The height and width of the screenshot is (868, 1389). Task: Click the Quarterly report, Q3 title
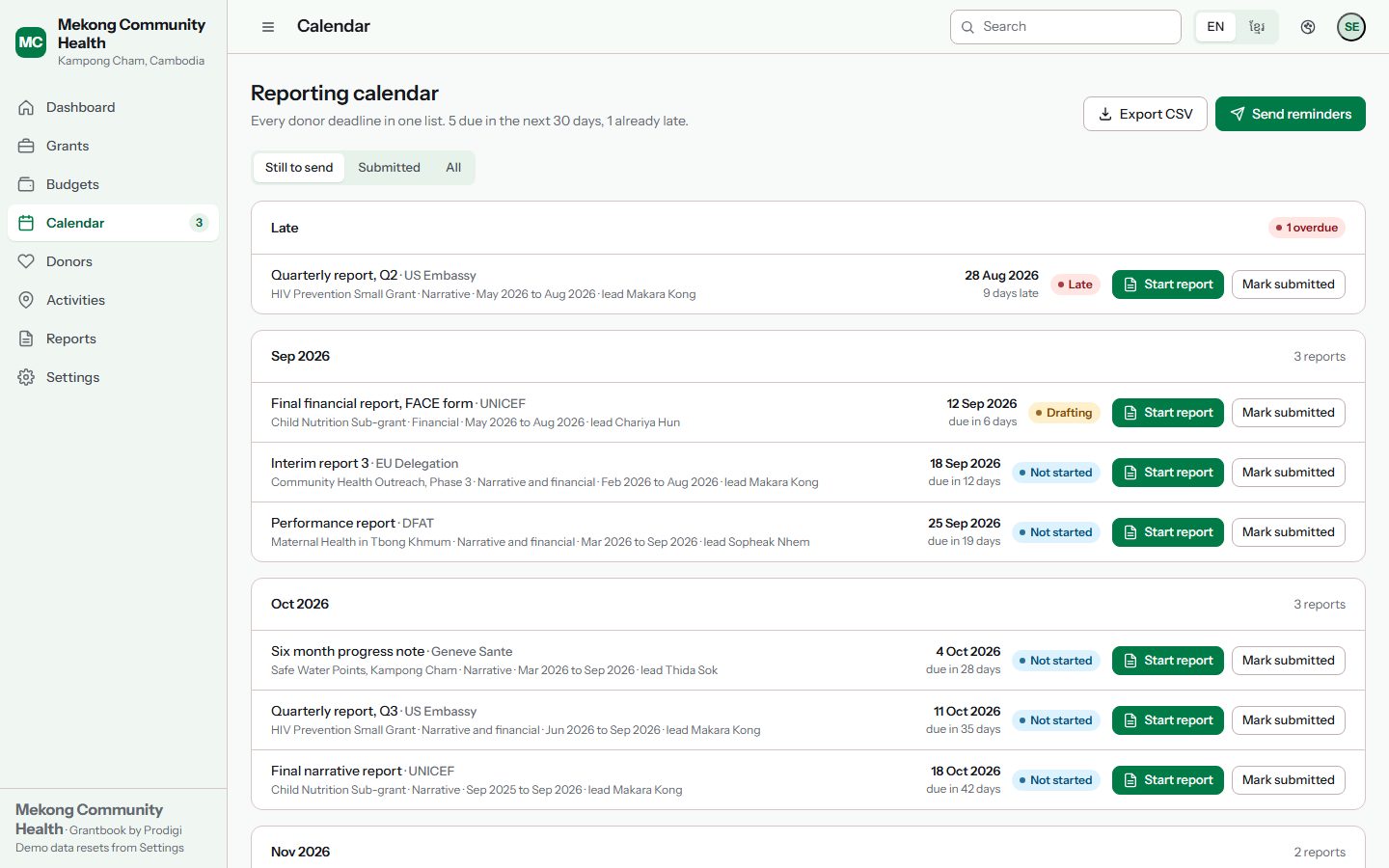[335, 711]
